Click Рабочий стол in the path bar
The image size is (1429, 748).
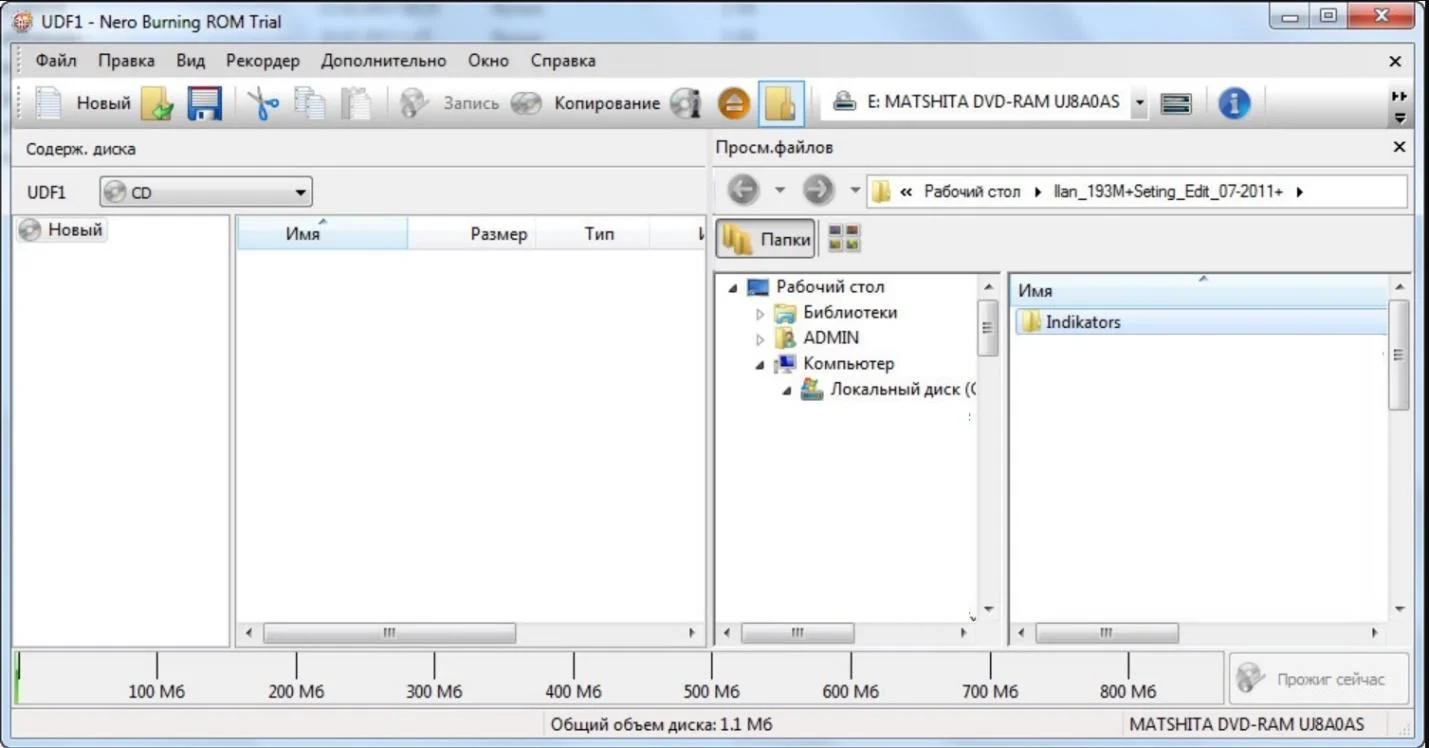coord(972,191)
